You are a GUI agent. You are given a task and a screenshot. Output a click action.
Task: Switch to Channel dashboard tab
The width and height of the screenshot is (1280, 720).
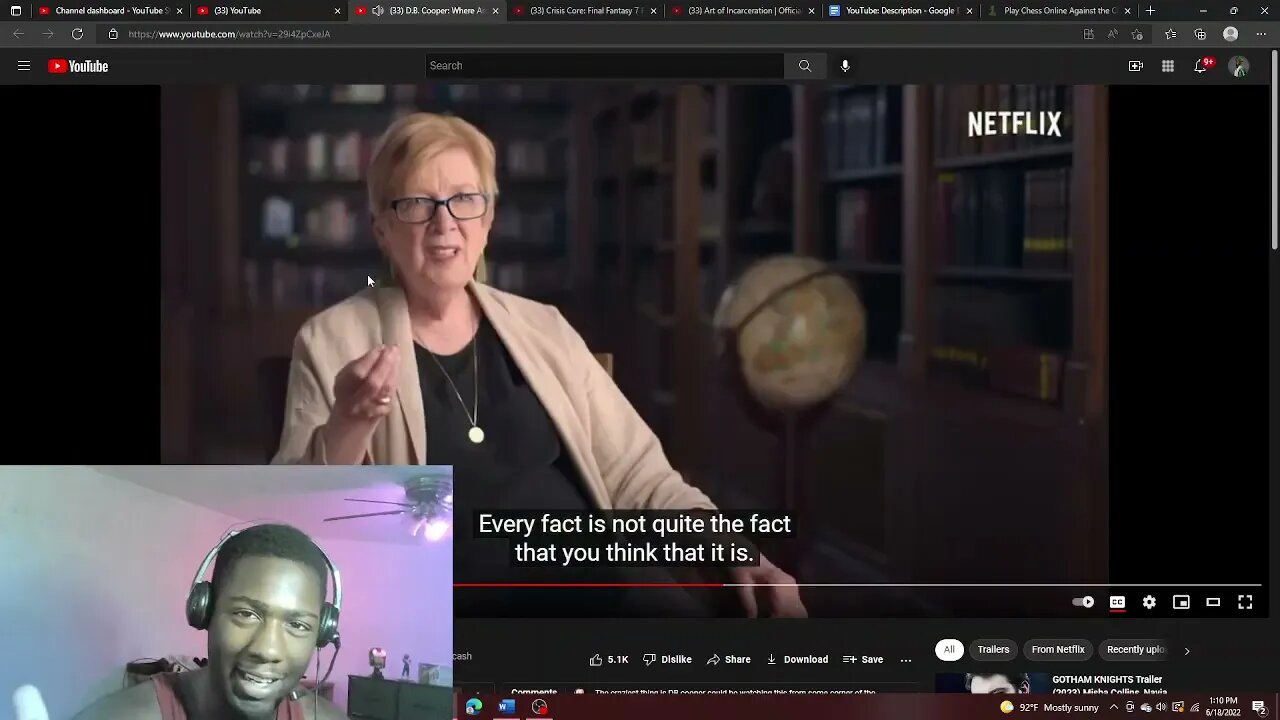111,11
